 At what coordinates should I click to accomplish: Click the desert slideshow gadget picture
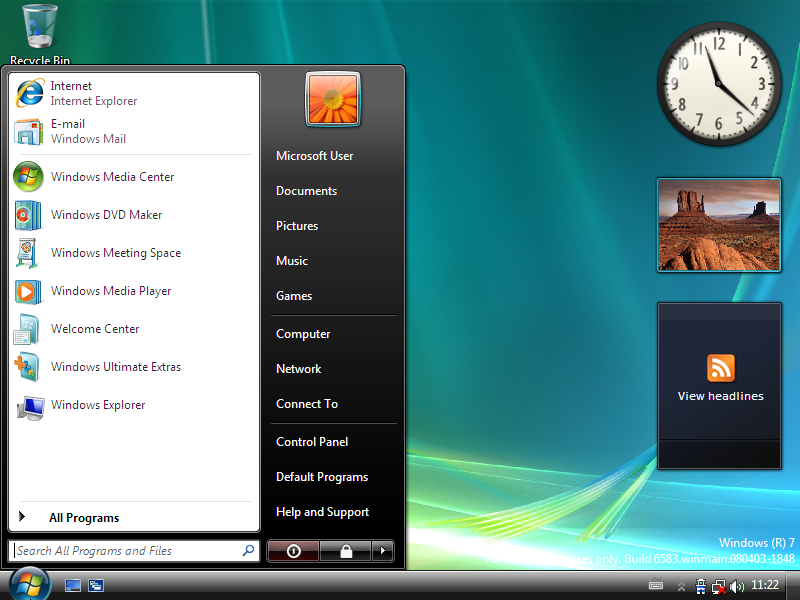pyautogui.click(x=719, y=225)
